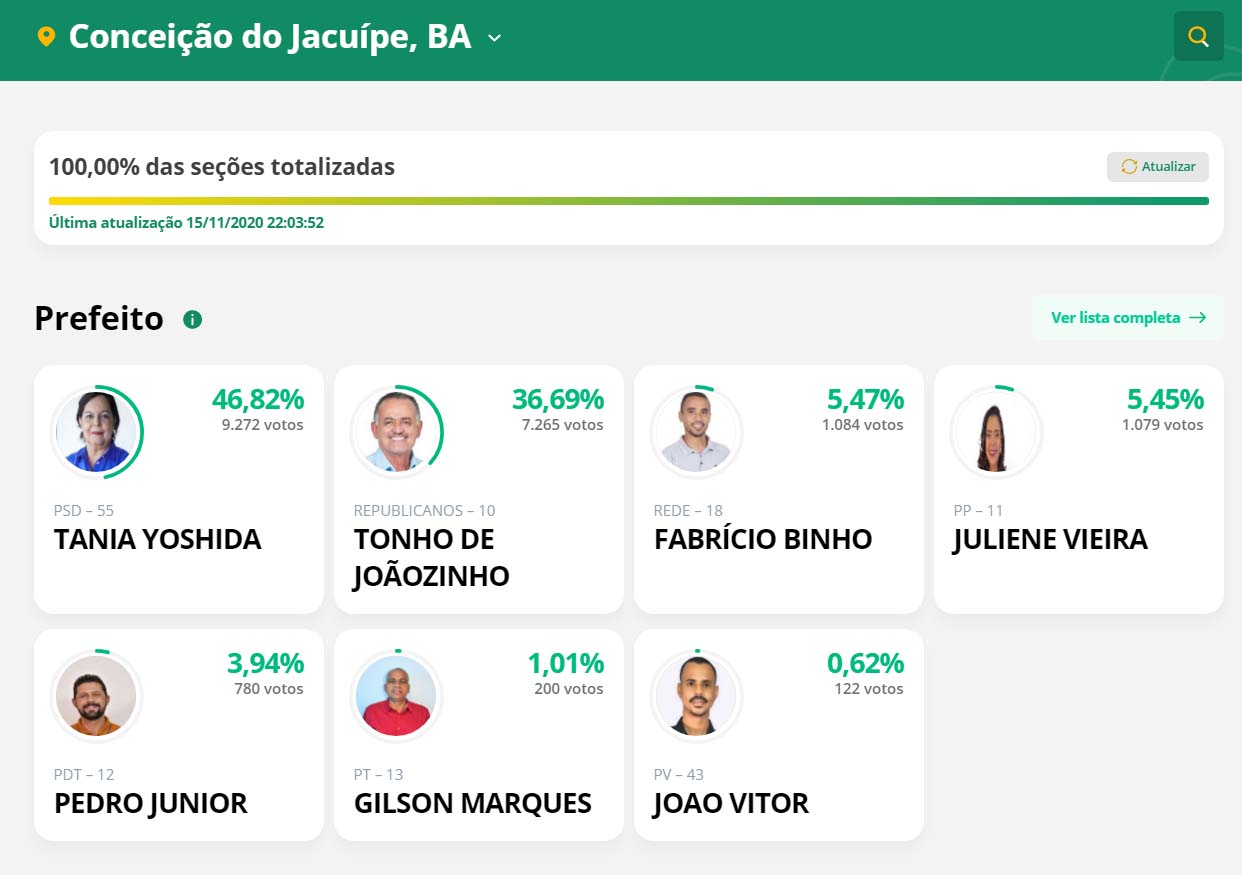Open Joao Vitor's candidate photo
This screenshot has width=1242, height=875.
[x=696, y=695]
